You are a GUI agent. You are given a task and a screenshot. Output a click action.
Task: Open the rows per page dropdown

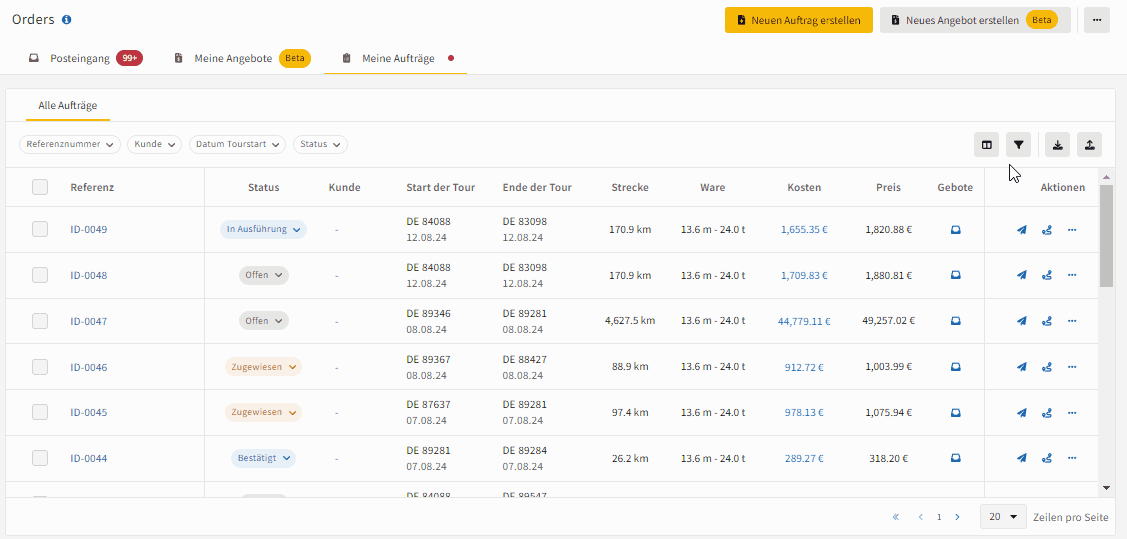[x=1003, y=517]
